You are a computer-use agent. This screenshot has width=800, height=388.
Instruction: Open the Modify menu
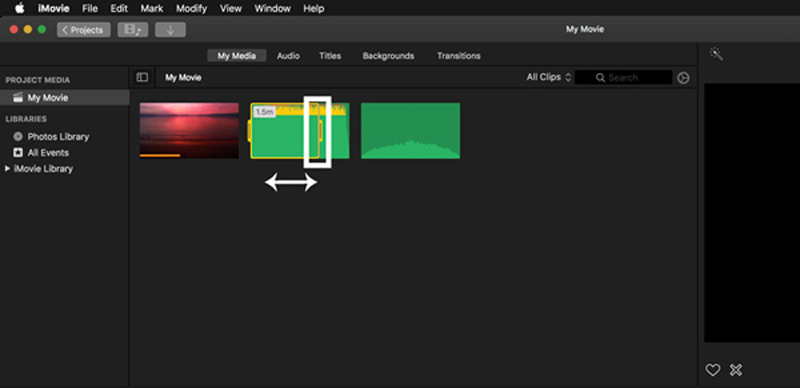click(191, 9)
